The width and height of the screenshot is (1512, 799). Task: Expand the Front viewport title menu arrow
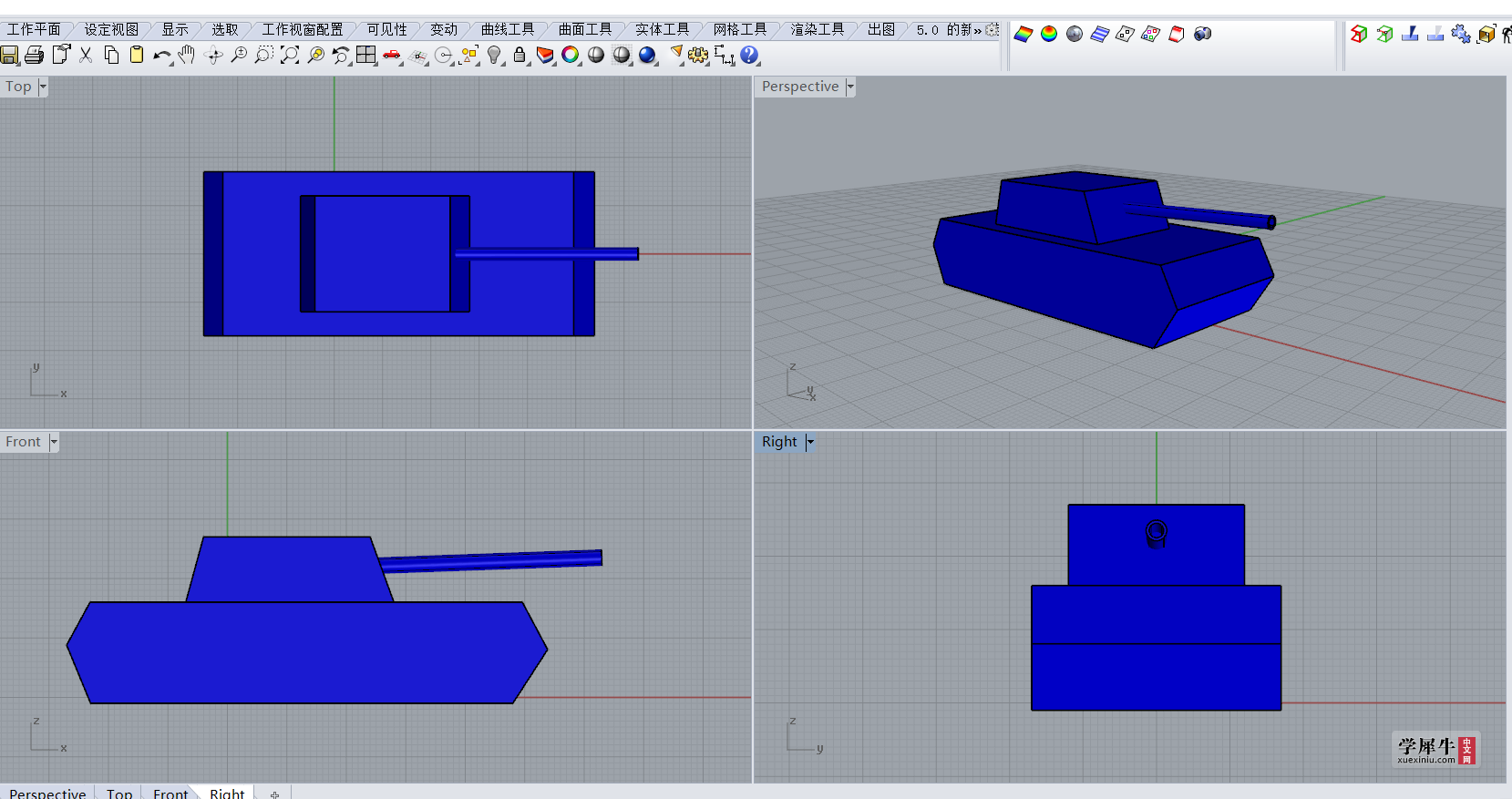54,442
